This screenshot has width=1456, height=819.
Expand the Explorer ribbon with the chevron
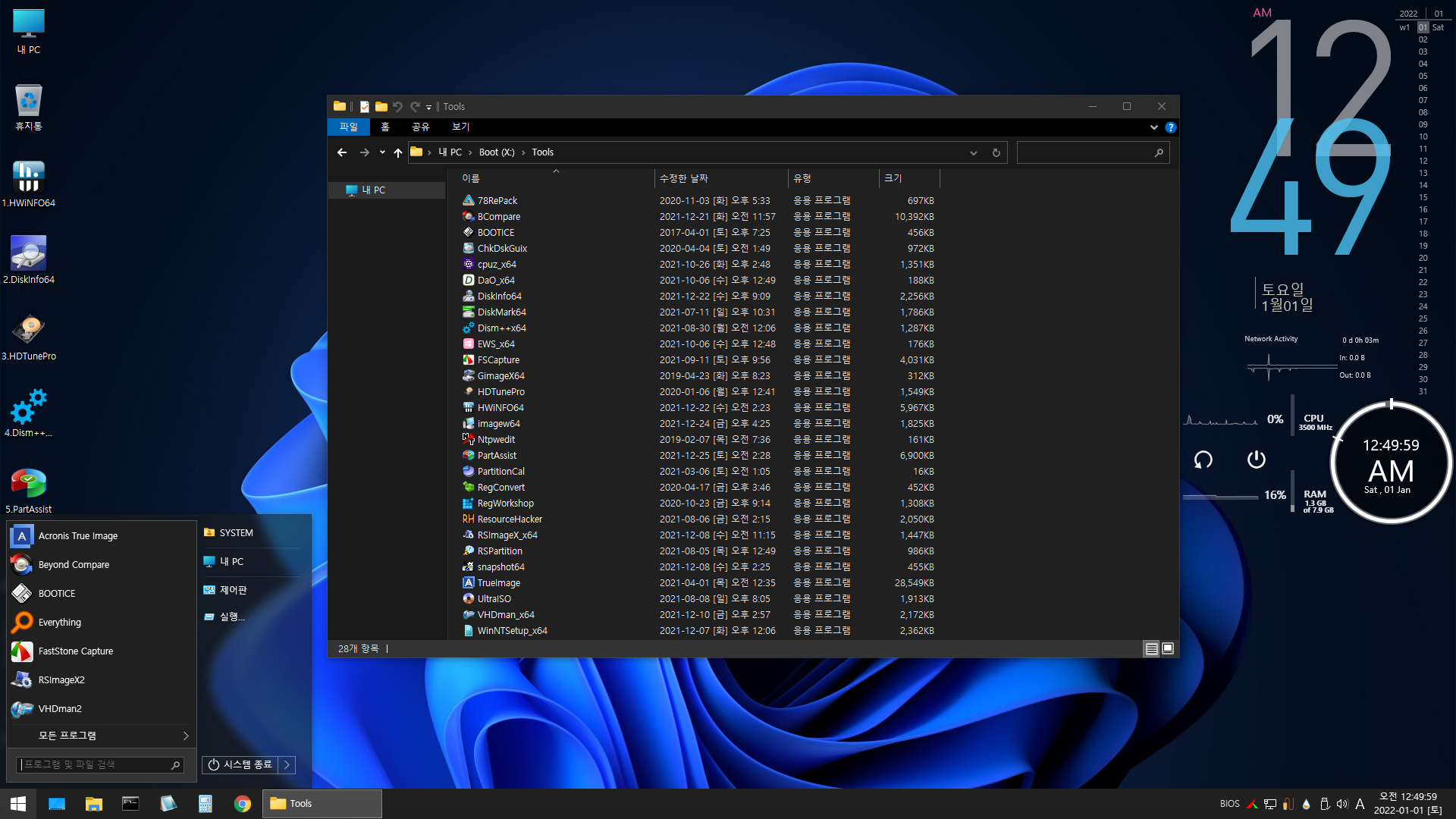[x=1154, y=127]
